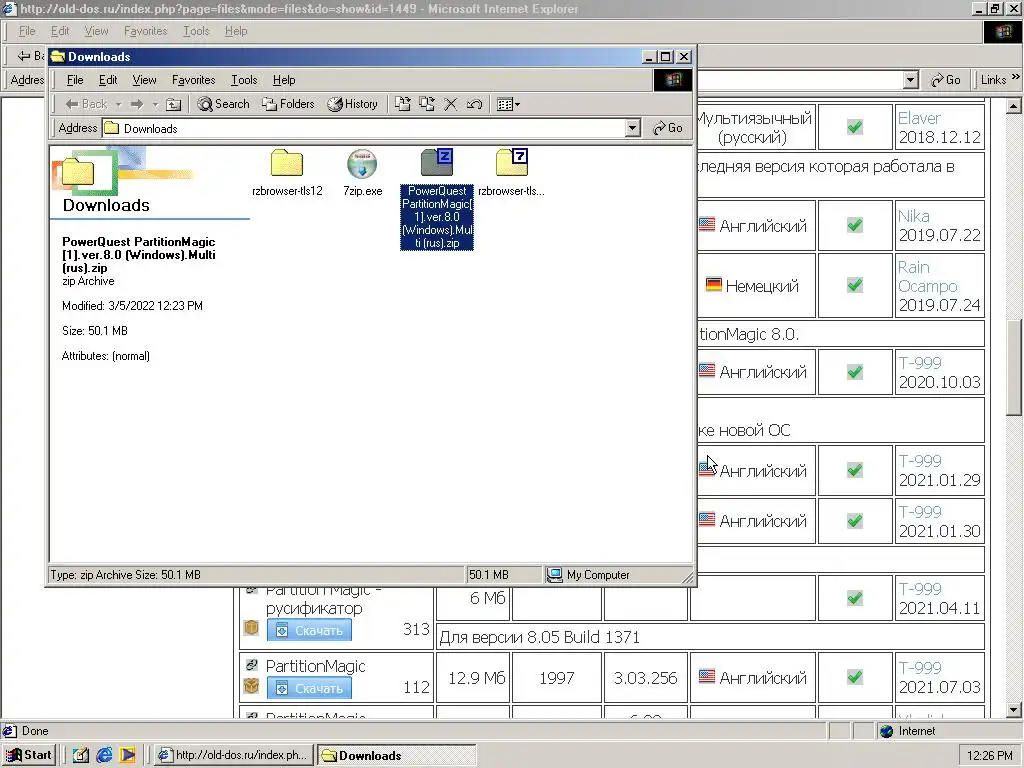Launch Internet Explorer from Quick Launch
This screenshot has height=768, width=1024.
[104, 756]
